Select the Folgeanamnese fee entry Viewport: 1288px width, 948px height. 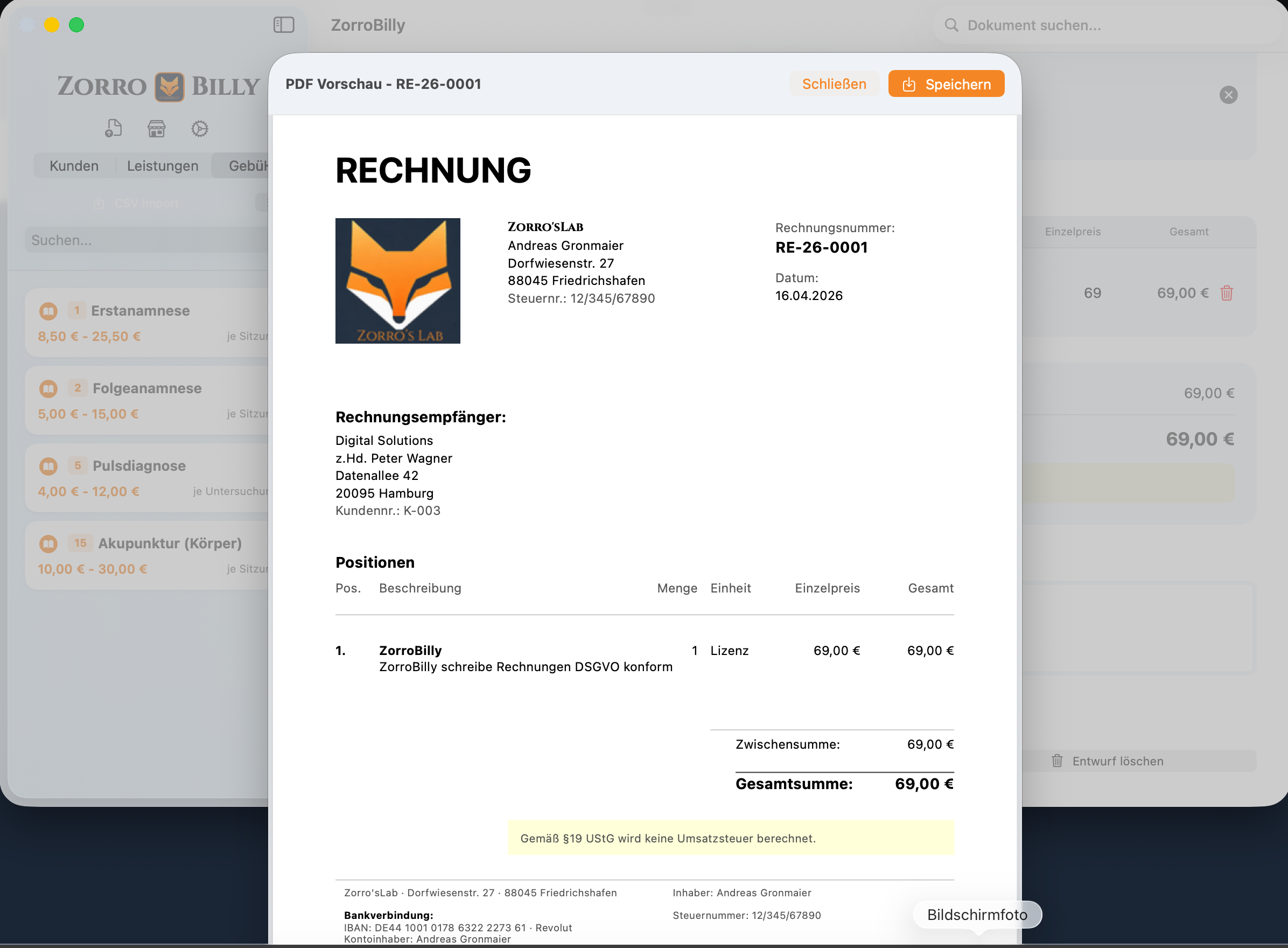click(x=147, y=401)
